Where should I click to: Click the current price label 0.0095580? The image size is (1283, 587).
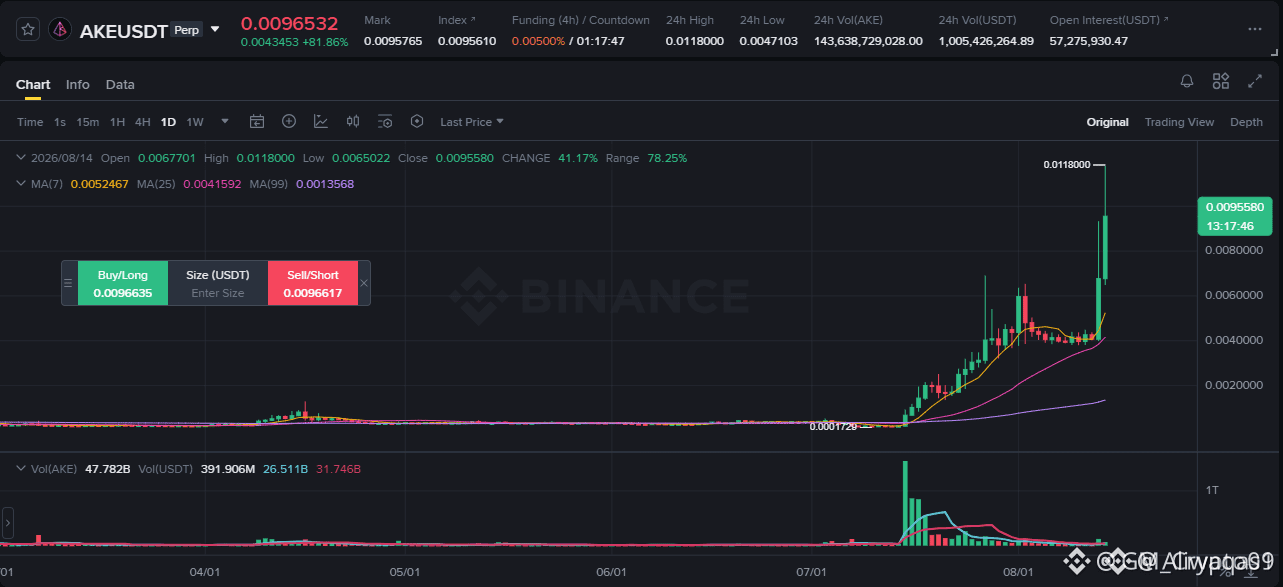[1235, 207]
